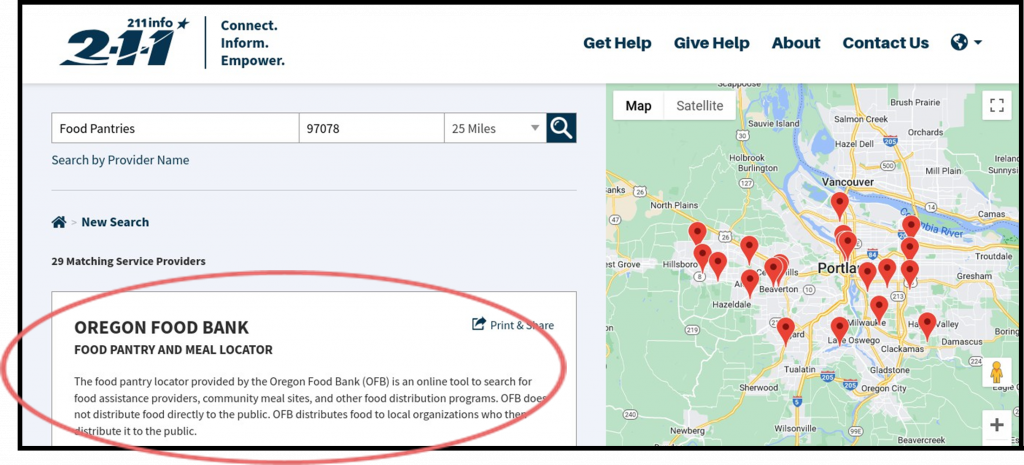Zoom in the map with plus button

pyautogui.click(x=996, y=425)
